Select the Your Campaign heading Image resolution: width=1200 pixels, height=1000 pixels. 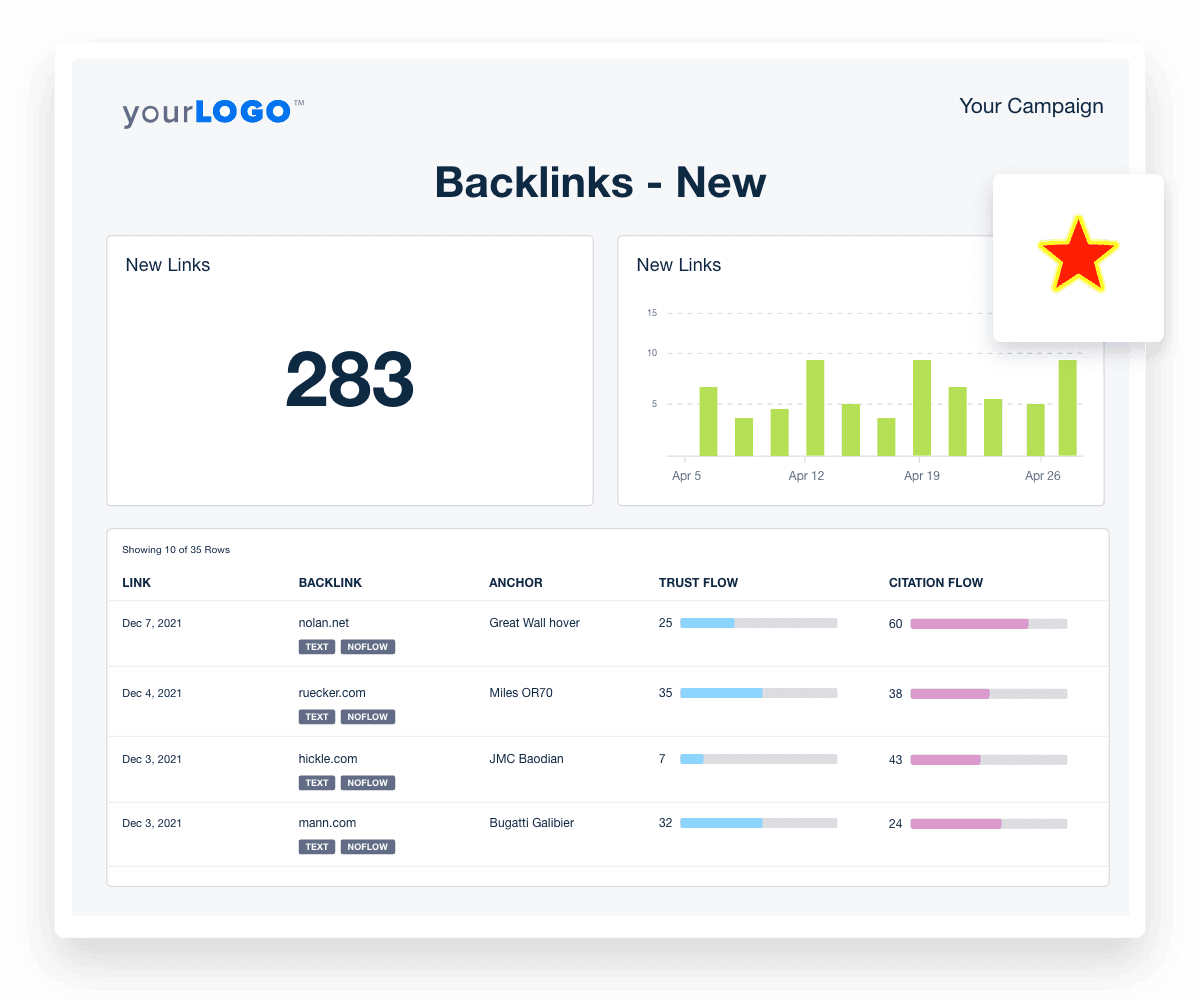coord(1031,106)
